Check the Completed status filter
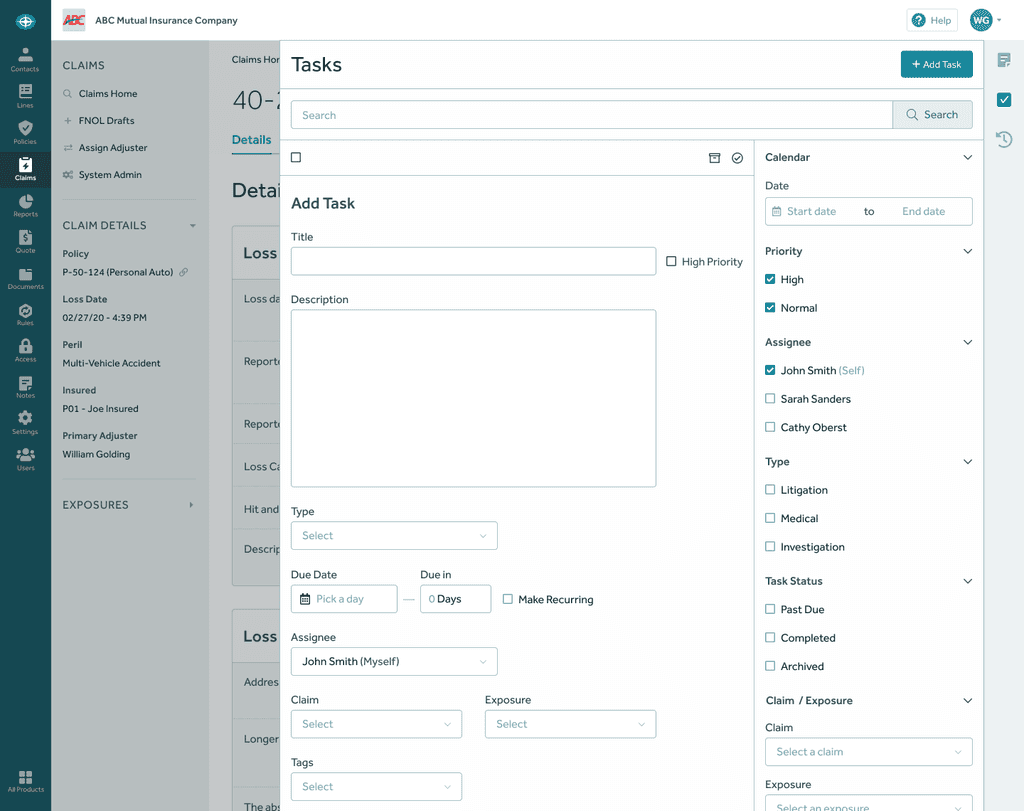Viewport: 1024px width, 811px height. click(770, 637)
